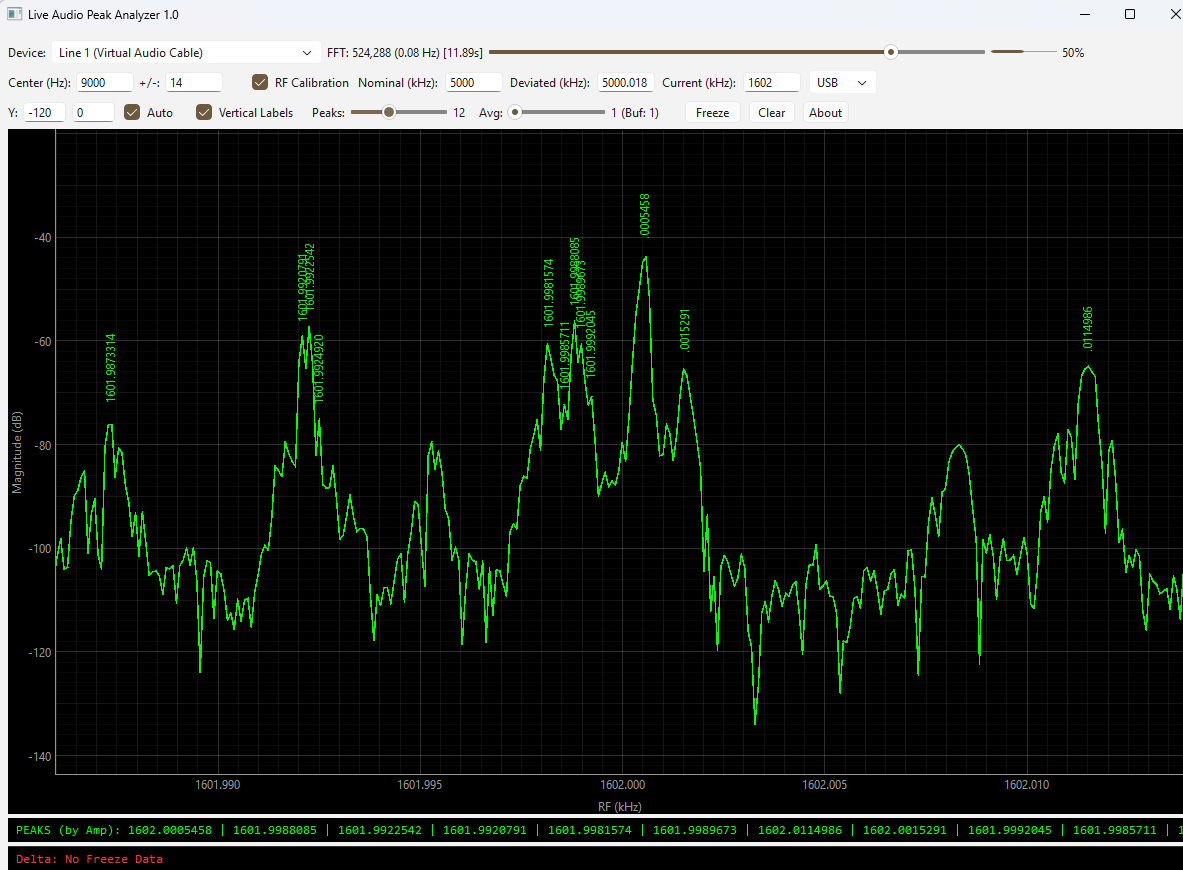Select the Nominal (kHz) field

click(473, 82)
